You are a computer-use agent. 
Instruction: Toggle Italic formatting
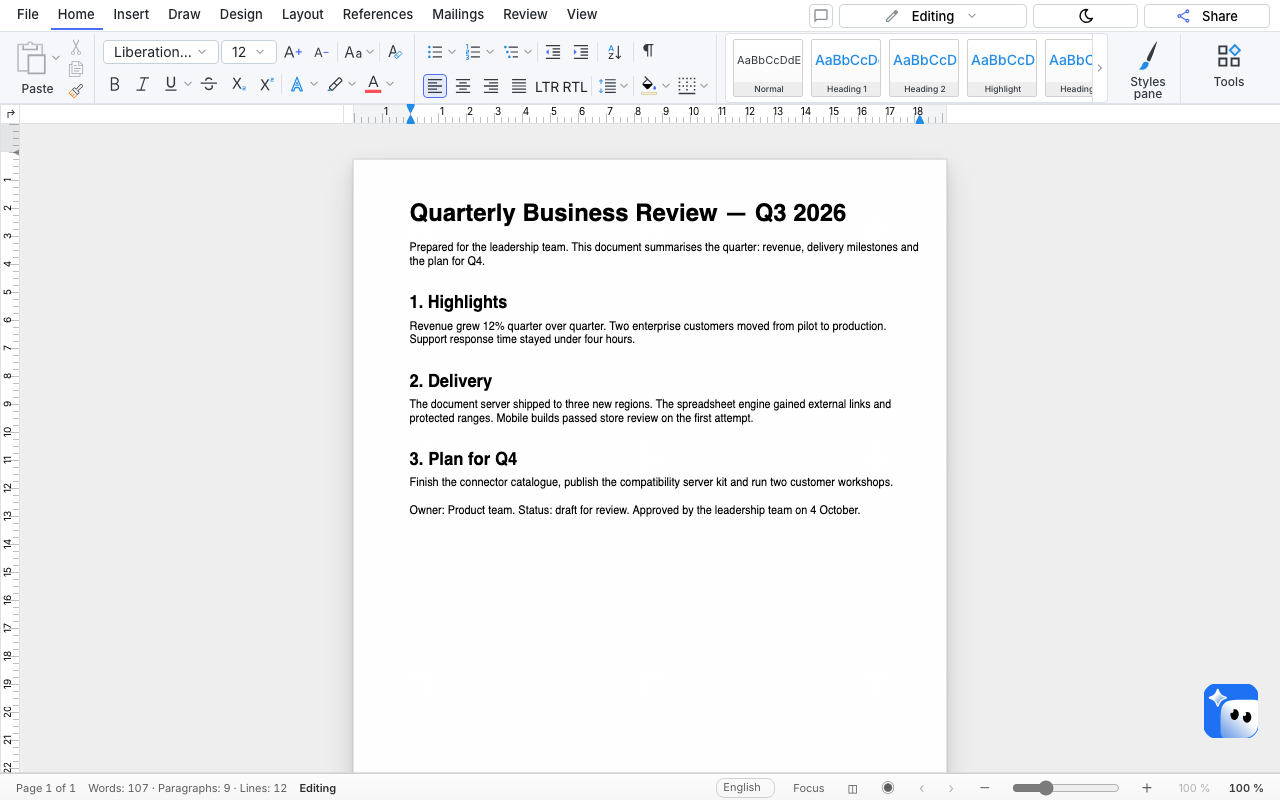(x=142, y=85)
